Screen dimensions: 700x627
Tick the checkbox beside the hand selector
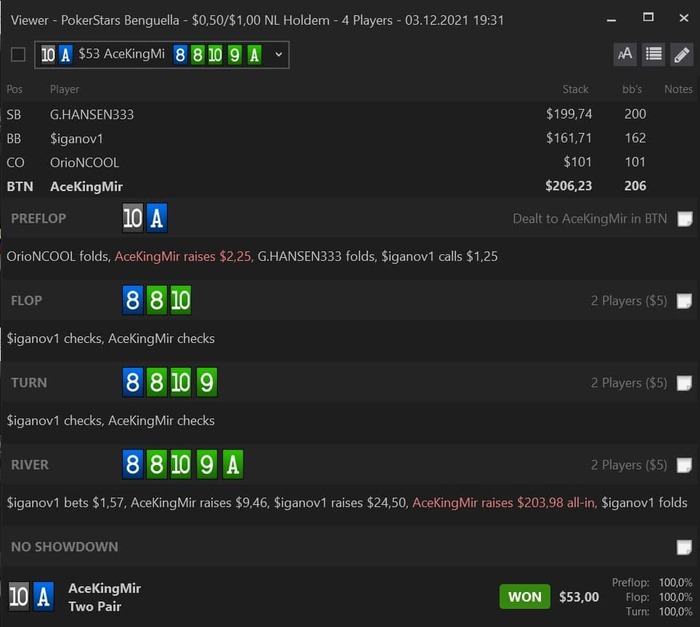pyautogui.click(x=18, y=54)
